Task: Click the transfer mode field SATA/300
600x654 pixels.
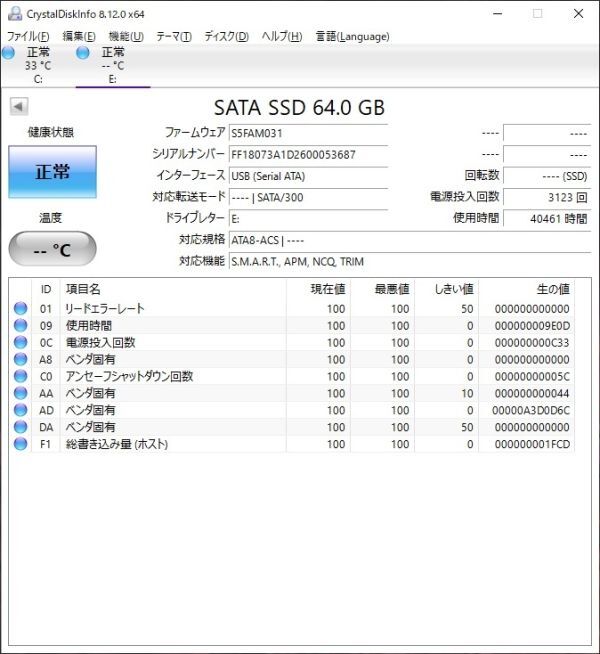Action: point(309,197)
